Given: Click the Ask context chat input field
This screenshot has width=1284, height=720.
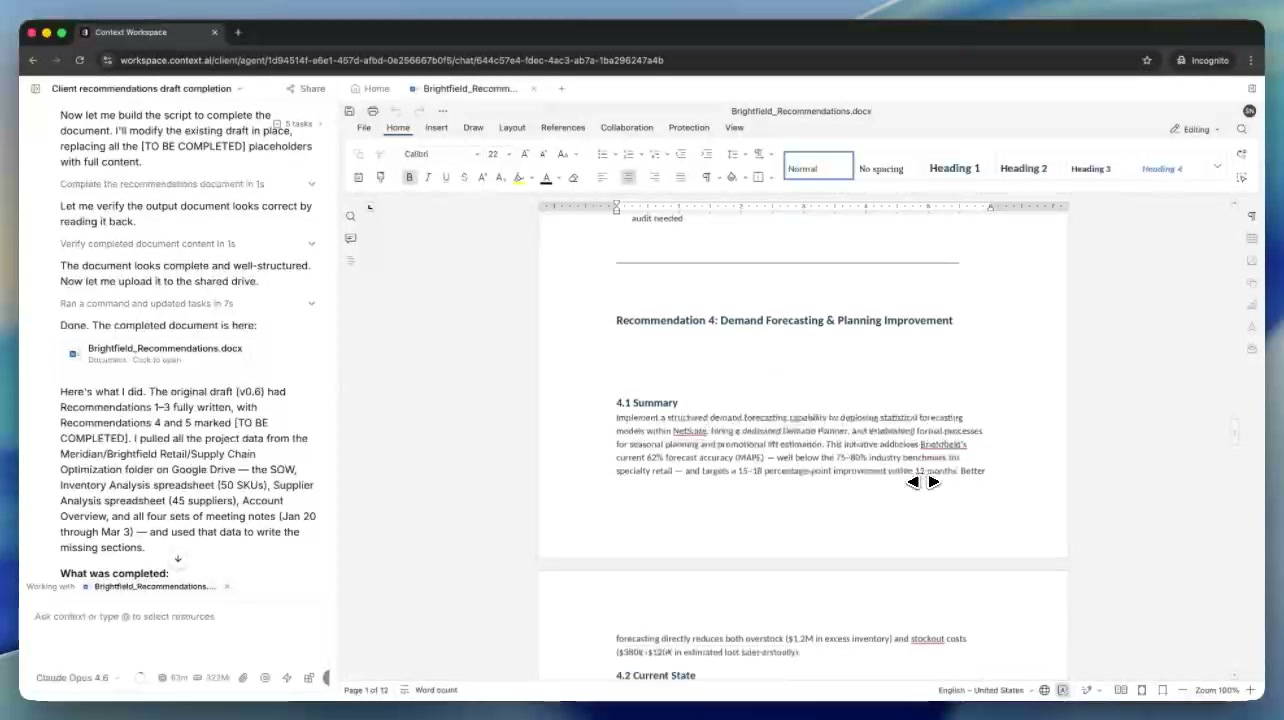Looking at the screenshot, I should 180,617.
